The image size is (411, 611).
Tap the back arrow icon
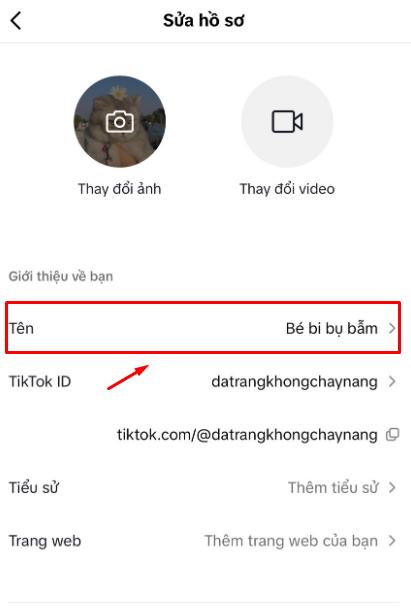coord(16,21)
